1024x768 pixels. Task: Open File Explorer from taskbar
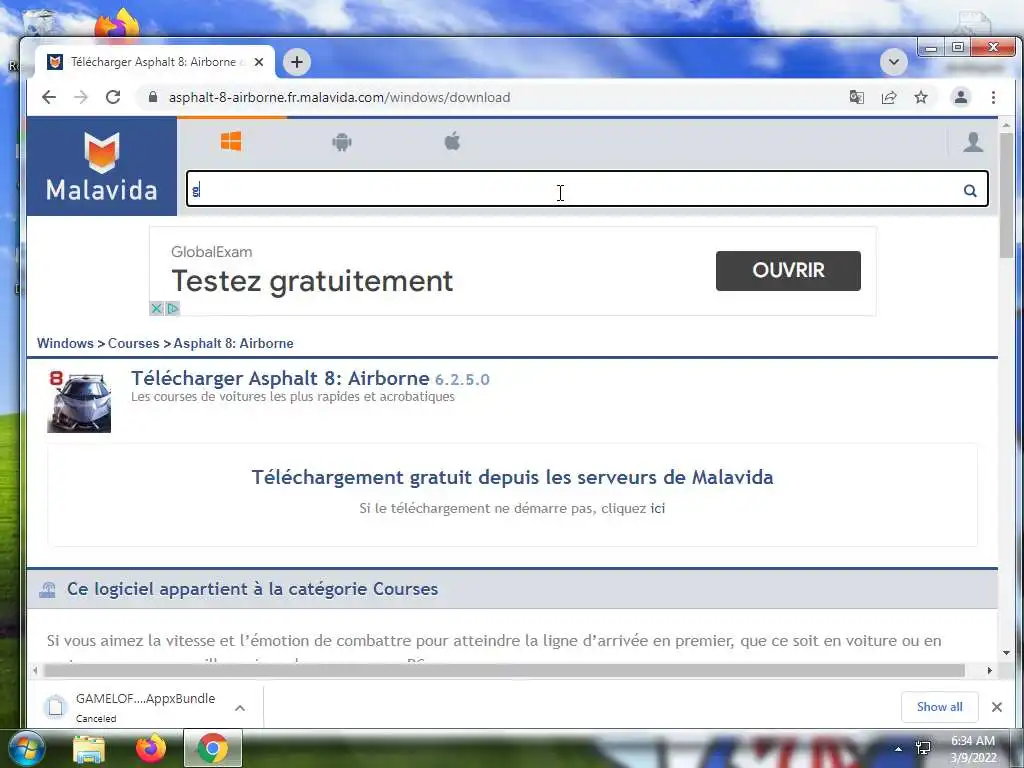tap(89, 748)
